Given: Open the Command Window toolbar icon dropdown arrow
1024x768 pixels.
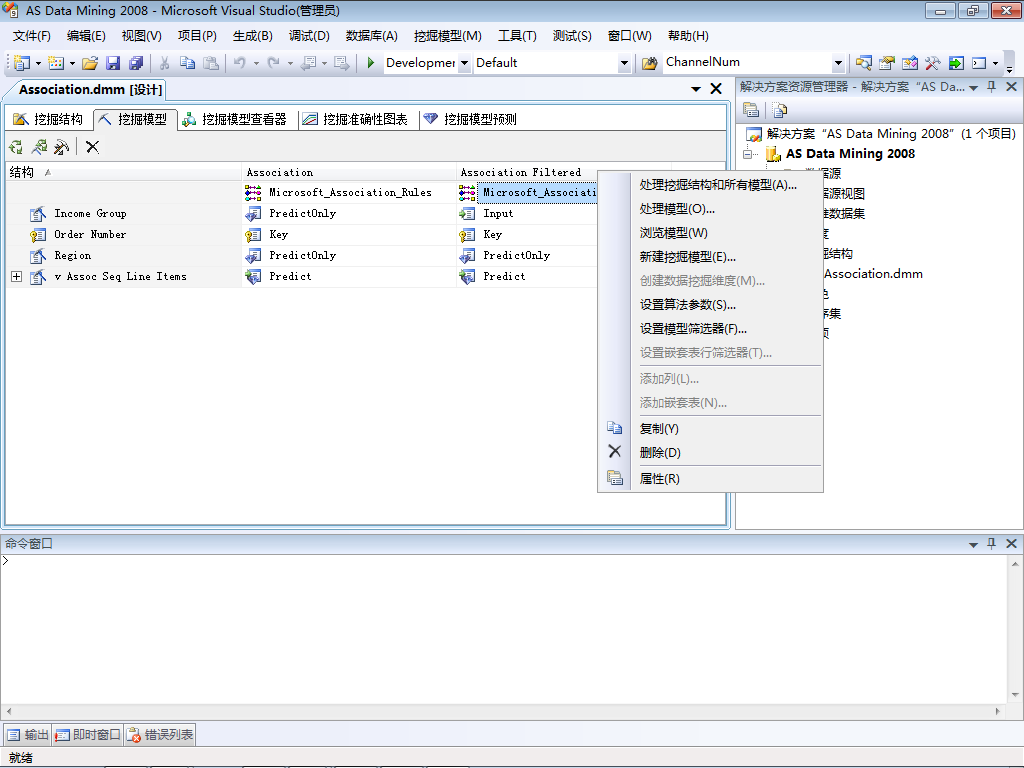Looking at the screenshot, I should [995, 63].
